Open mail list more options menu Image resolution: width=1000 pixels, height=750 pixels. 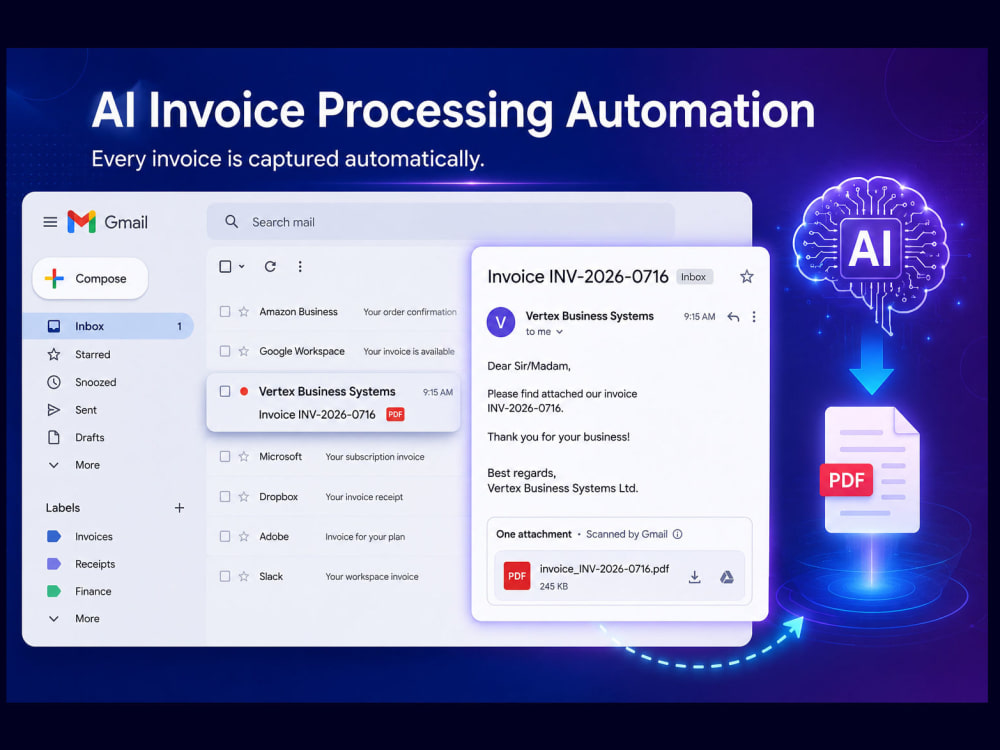(x=300, y=267)
